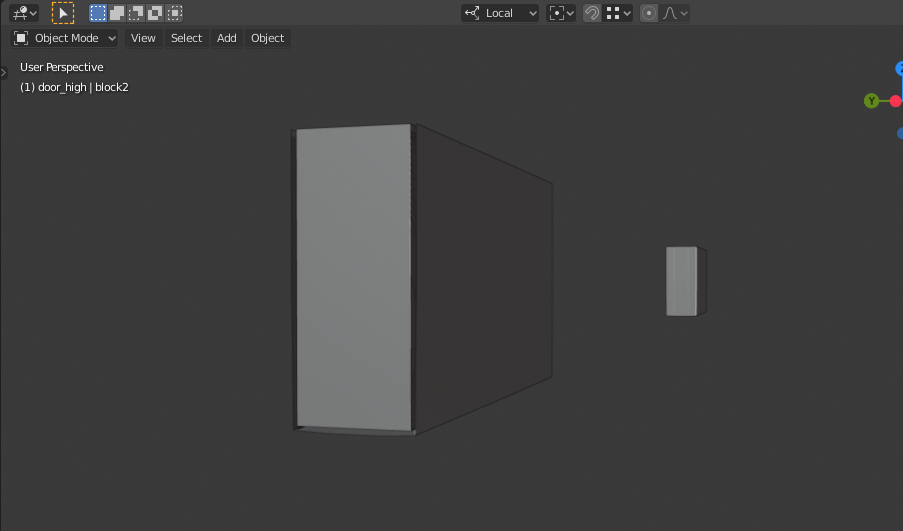Open the Object menu
The image size is (903, 531).
(268, 38)
